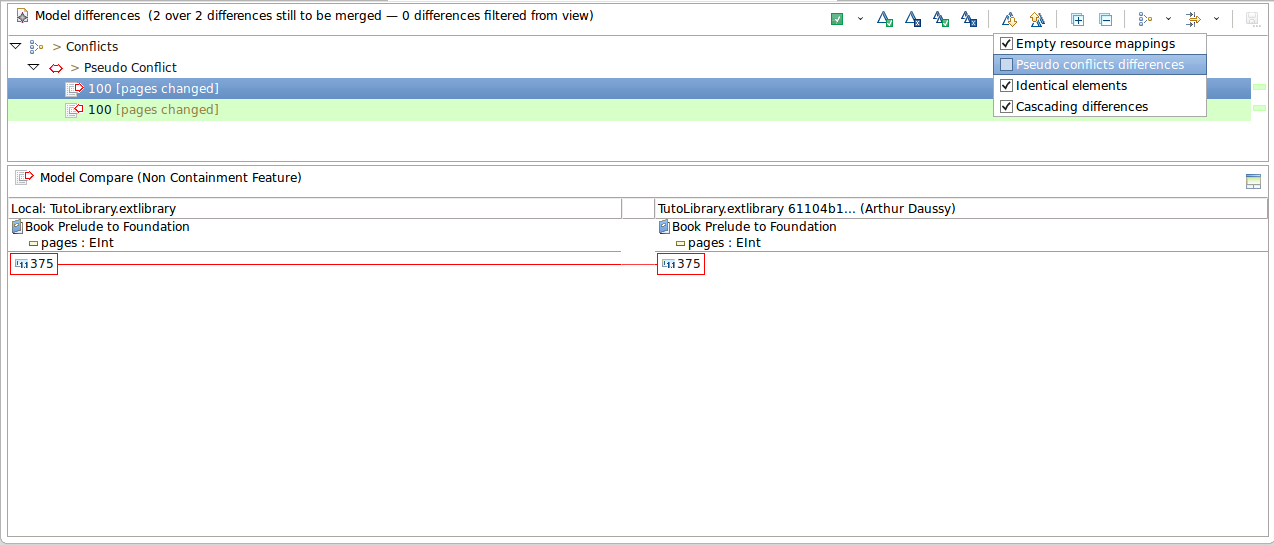
Task: Uncheck Identical elements filter
Action: 1006,86
